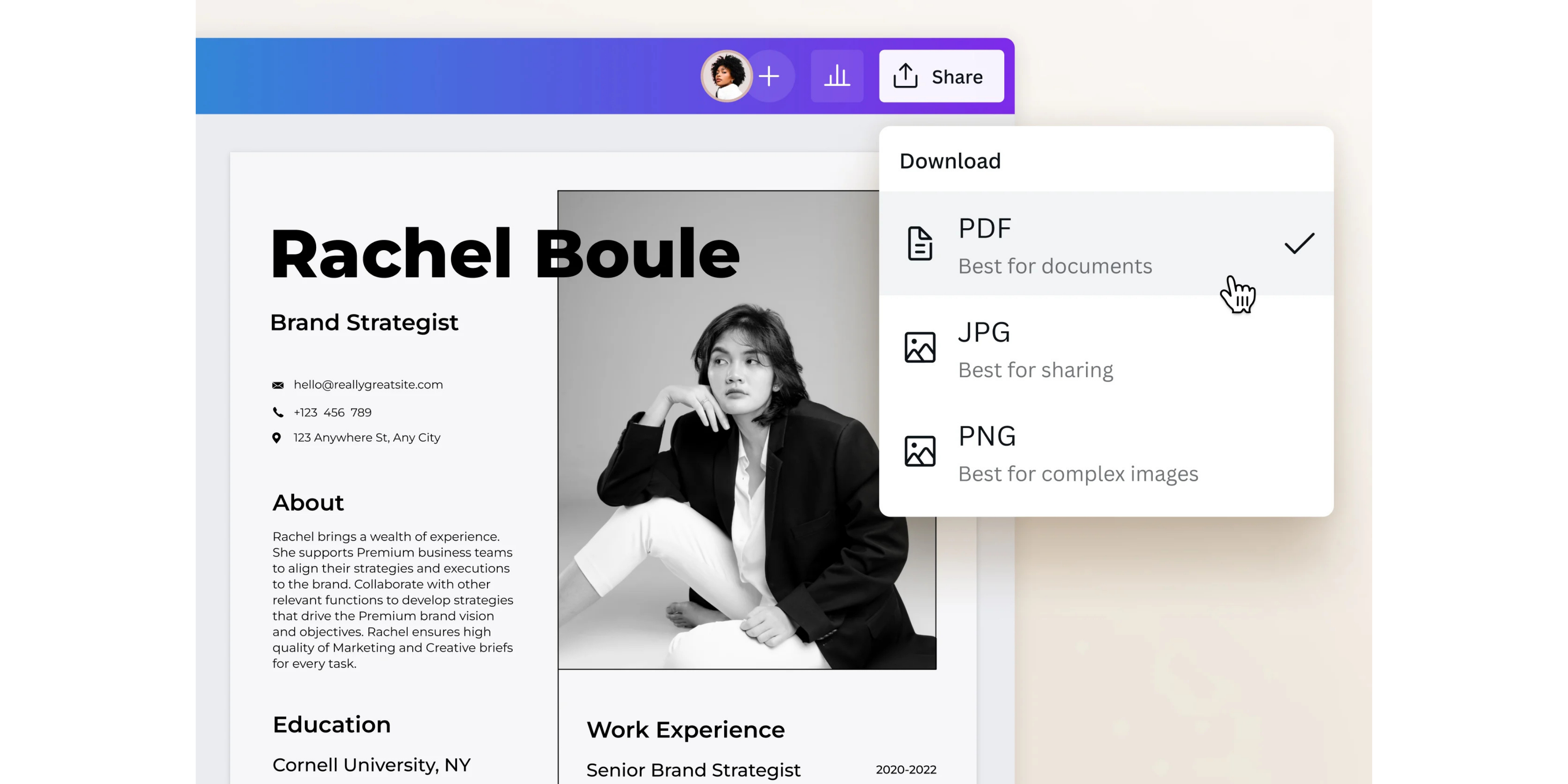Select JPG download format
The image size is (1568, 784).
[x=1106, y=348]
